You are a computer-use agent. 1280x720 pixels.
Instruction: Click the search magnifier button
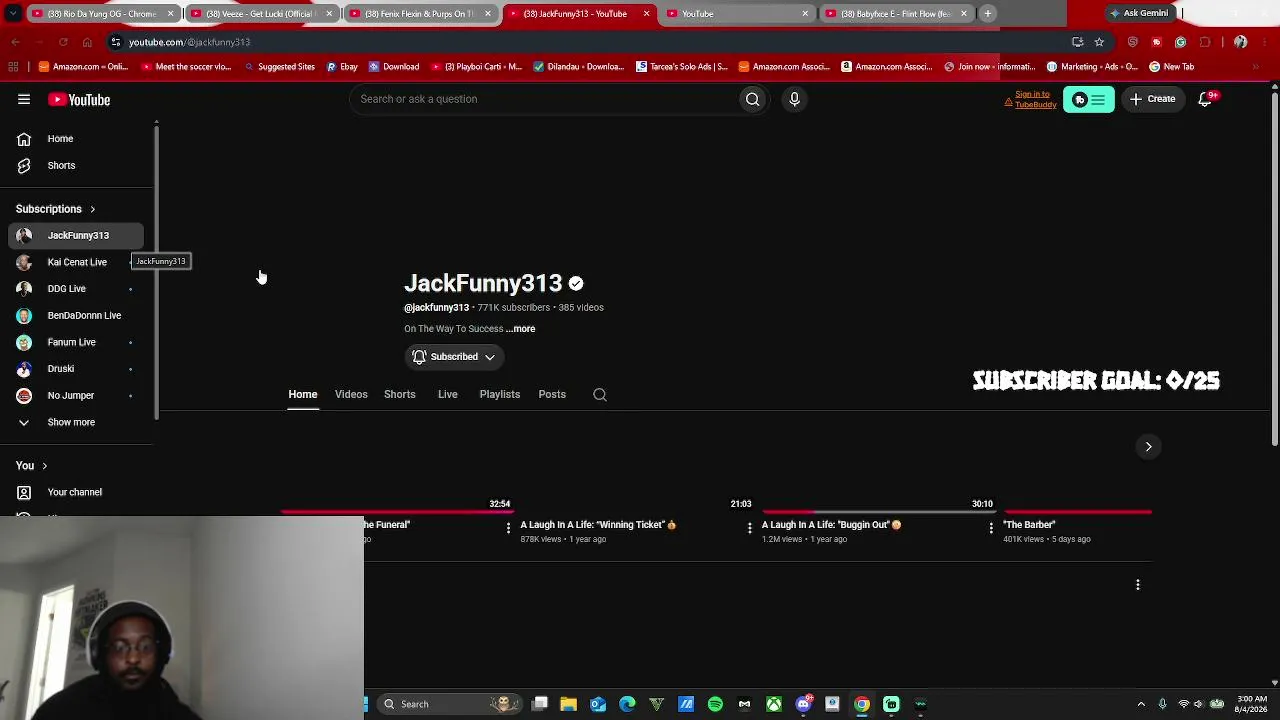753,99
